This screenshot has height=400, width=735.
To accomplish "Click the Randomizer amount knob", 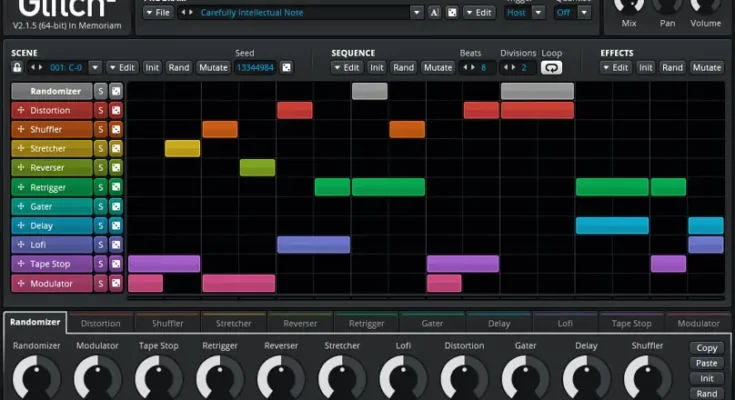I will [x=36, y=377].
